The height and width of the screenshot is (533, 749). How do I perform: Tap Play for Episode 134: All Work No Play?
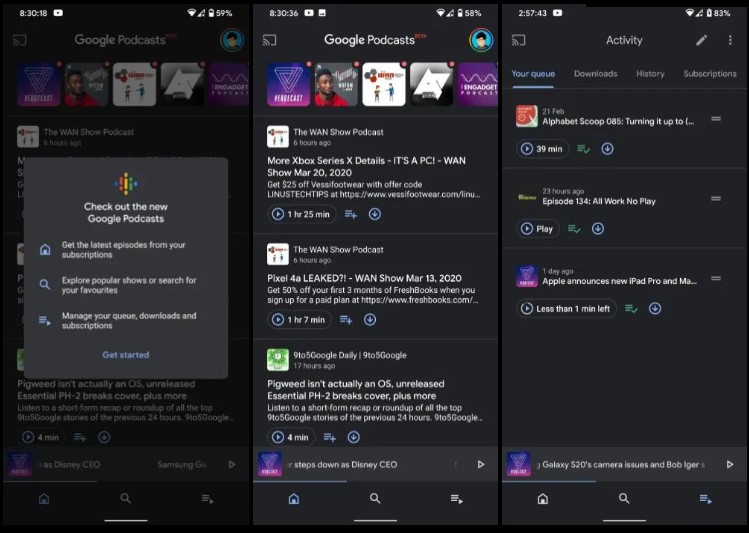(x=537, y=229)
